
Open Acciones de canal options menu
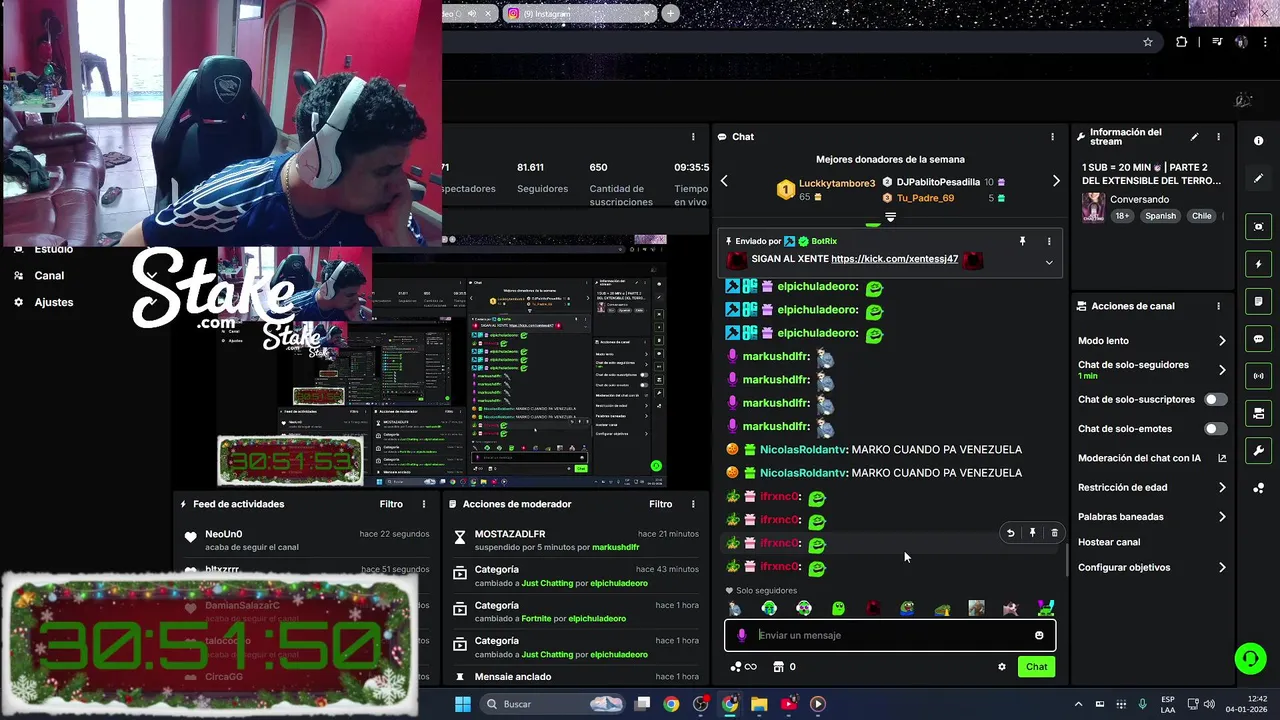tap(1218, 306)
